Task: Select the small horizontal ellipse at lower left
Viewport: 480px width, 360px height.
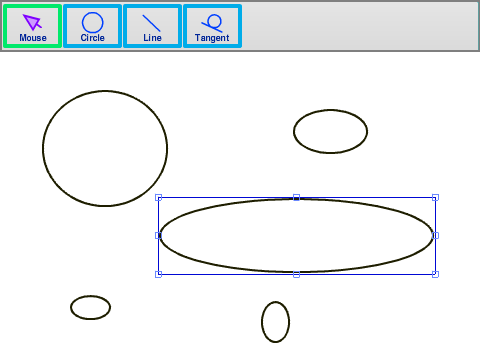Action: [71, 307]
